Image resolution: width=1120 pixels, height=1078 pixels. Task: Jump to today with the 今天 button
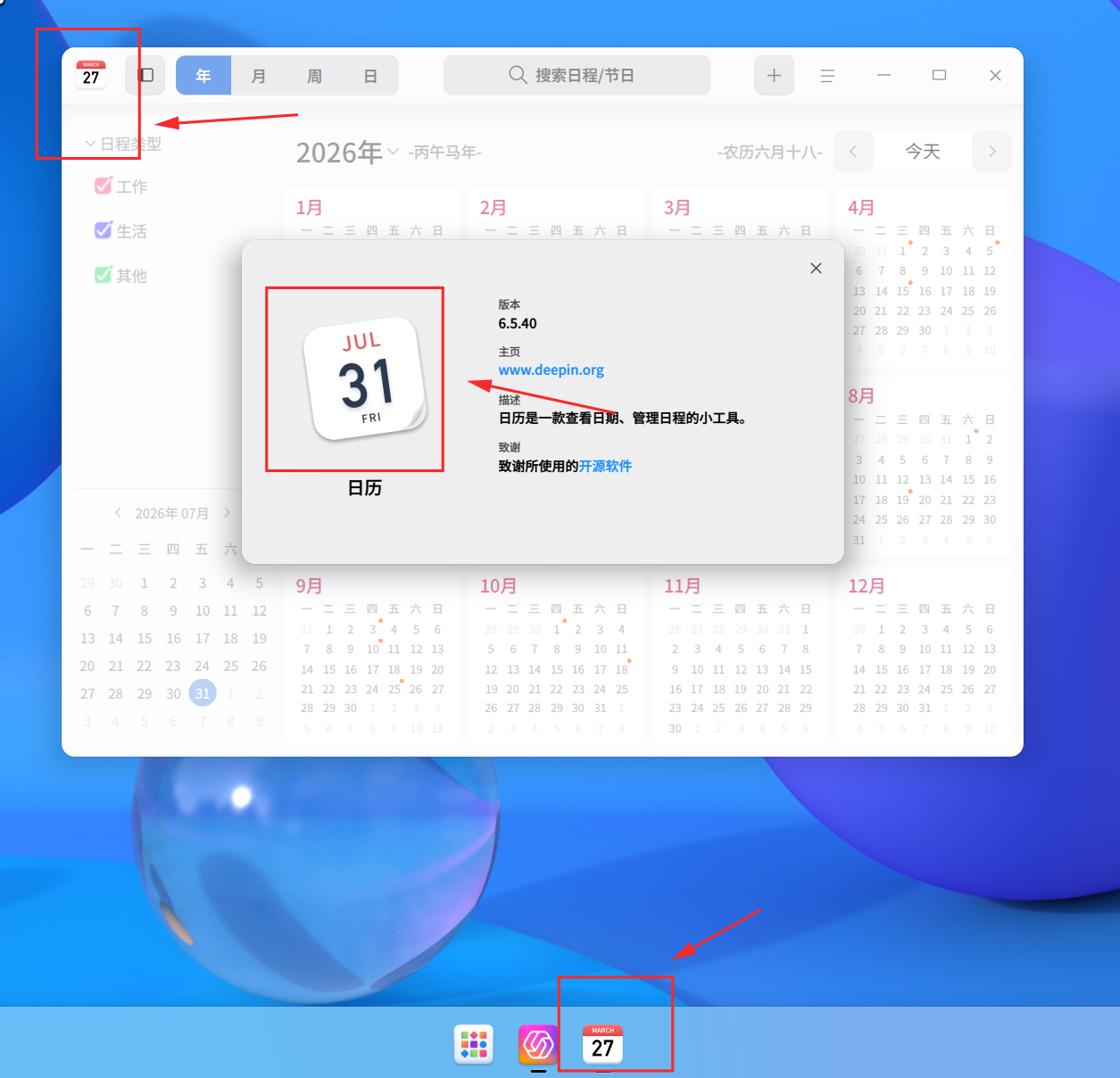923,152
